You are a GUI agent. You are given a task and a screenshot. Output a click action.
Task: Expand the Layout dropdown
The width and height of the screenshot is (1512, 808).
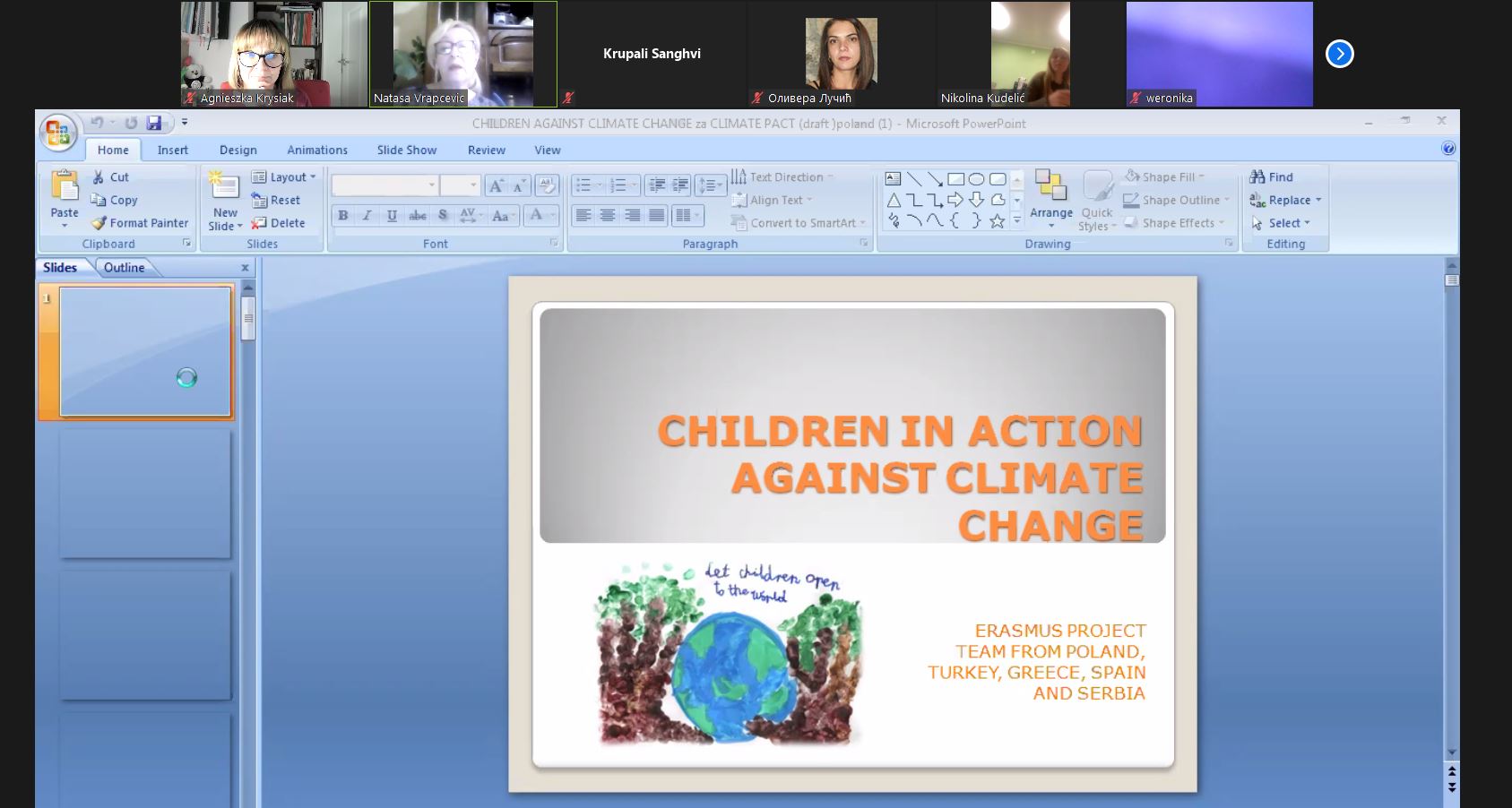tap(285, 177)
